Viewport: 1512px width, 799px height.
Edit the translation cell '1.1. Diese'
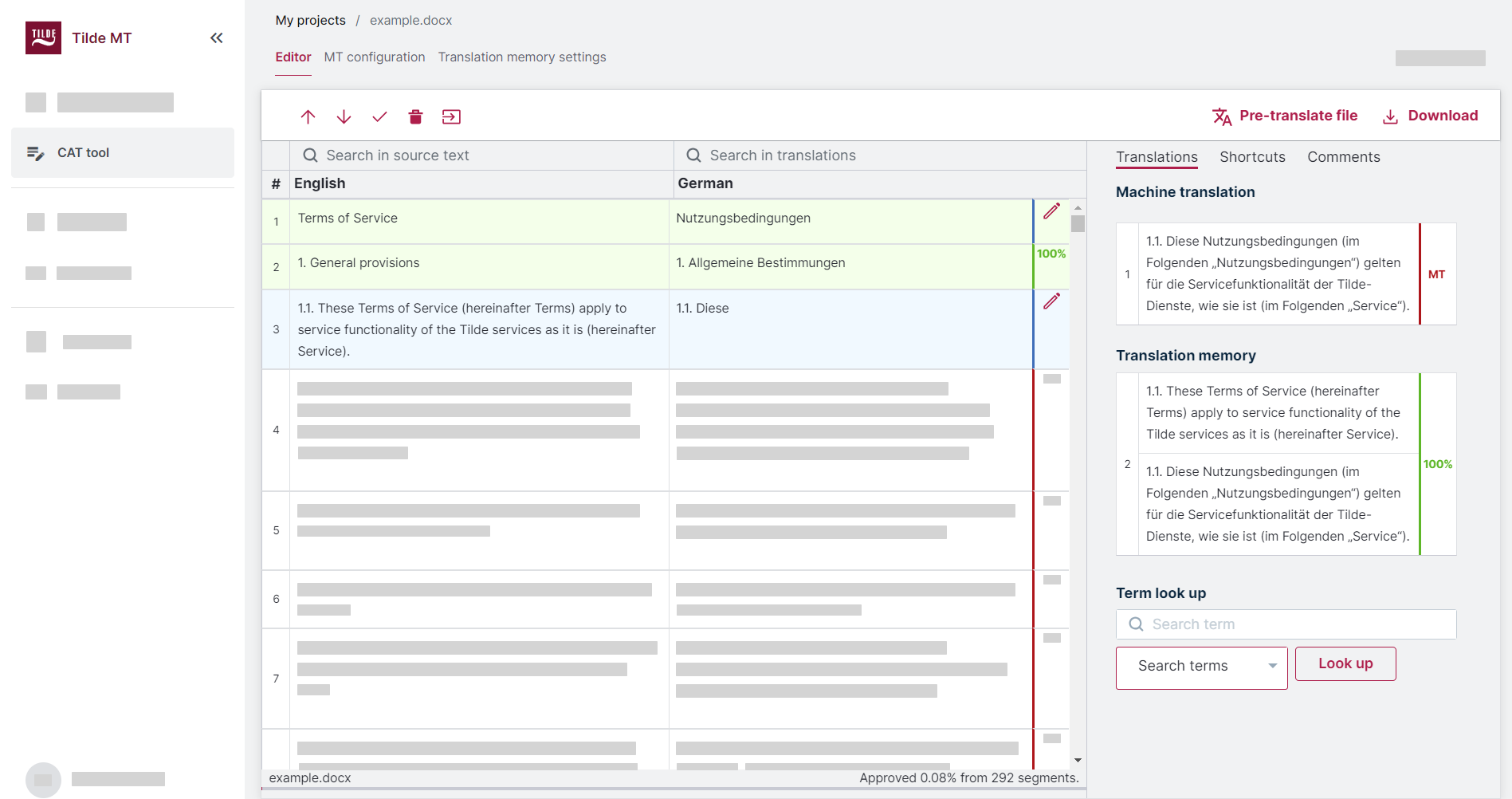850,329
